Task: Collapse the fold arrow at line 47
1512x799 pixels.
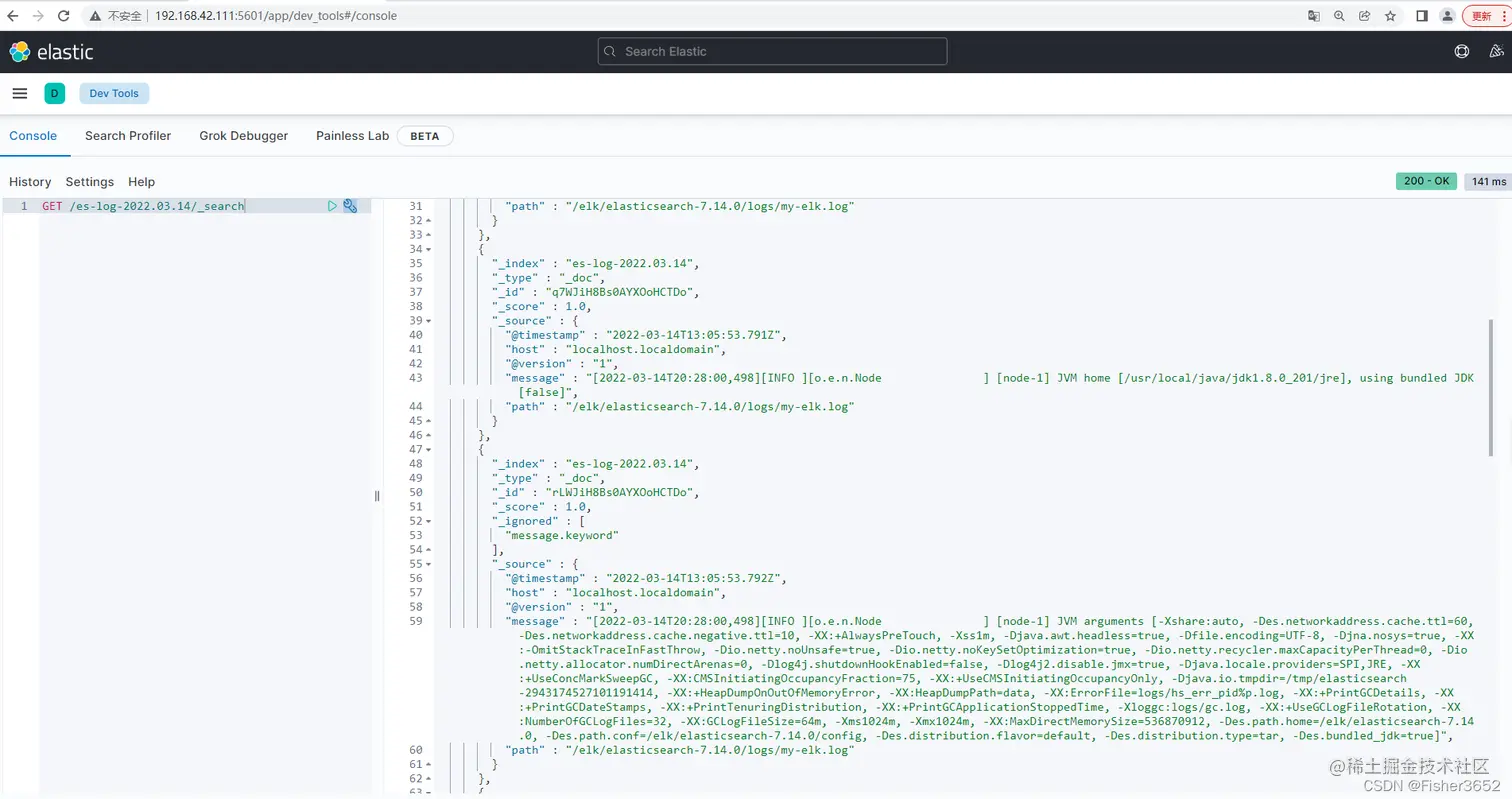Action: coord(429,450)
